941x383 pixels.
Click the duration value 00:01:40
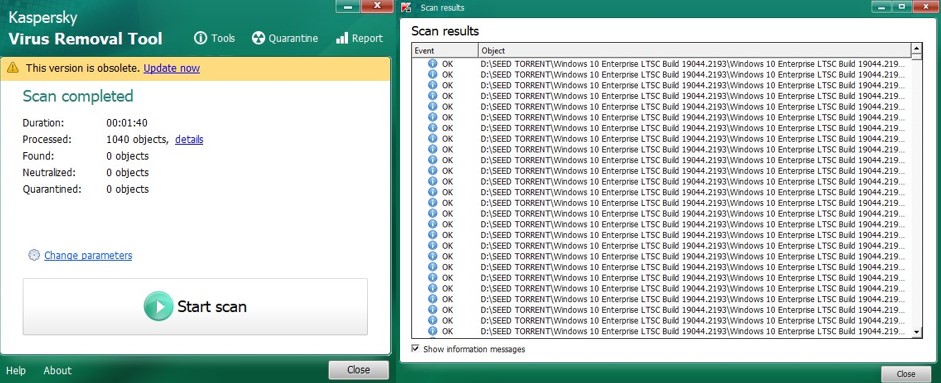[127, 123]
